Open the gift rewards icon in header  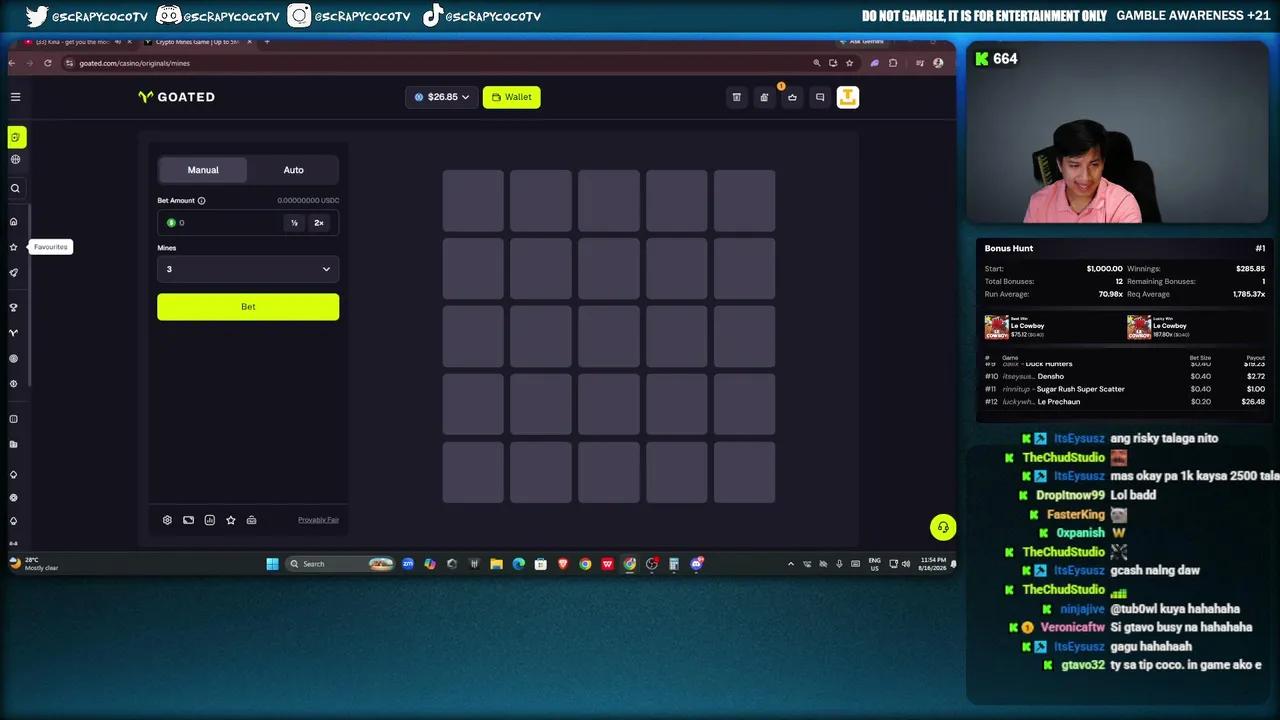764,97
